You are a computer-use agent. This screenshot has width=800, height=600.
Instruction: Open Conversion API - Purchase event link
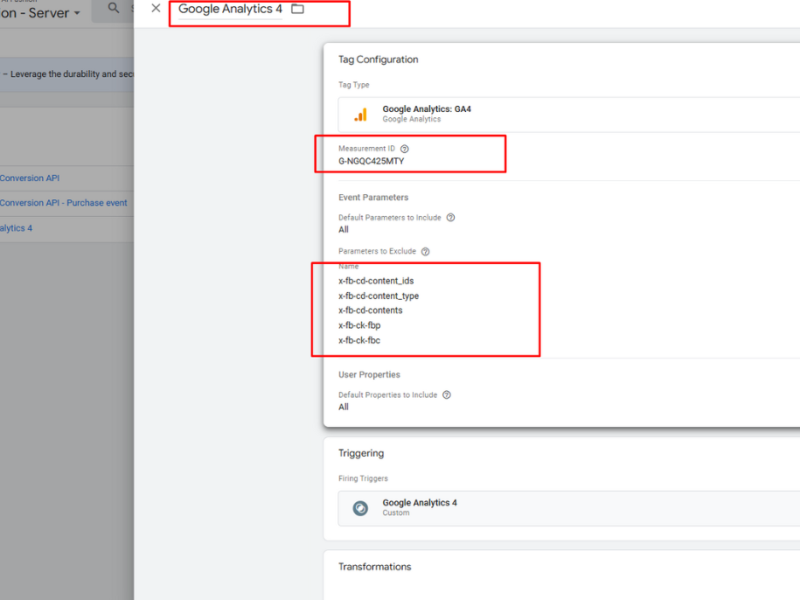coord(64,203)
